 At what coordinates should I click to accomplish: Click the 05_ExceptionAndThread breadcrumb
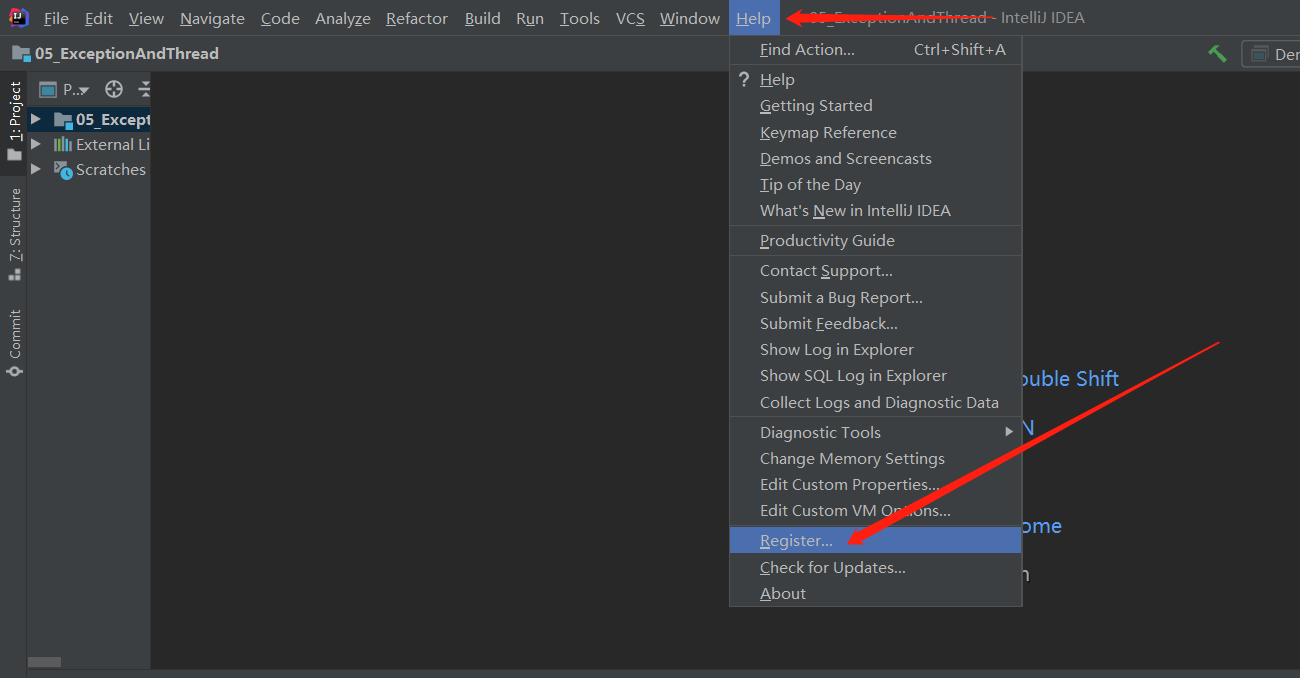[126, 53]
